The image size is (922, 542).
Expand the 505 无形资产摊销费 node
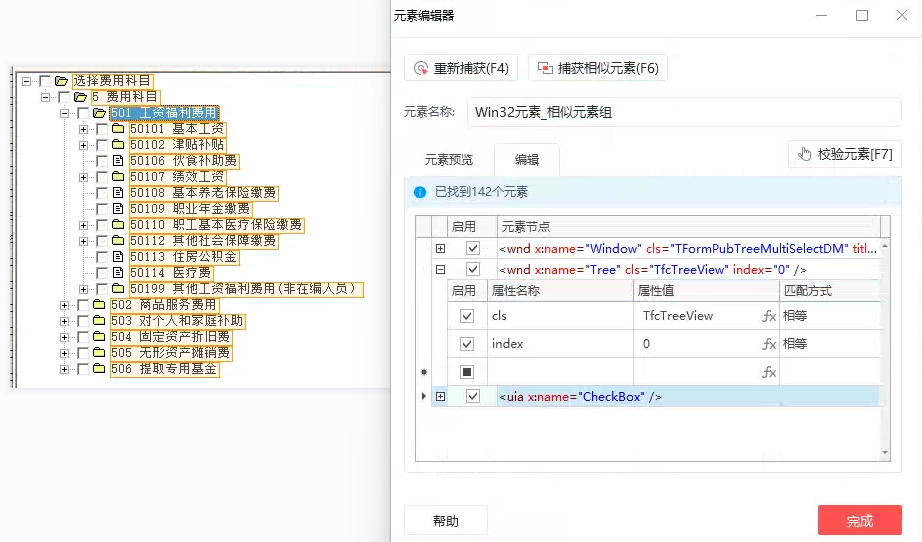click(x=64, y=353)
